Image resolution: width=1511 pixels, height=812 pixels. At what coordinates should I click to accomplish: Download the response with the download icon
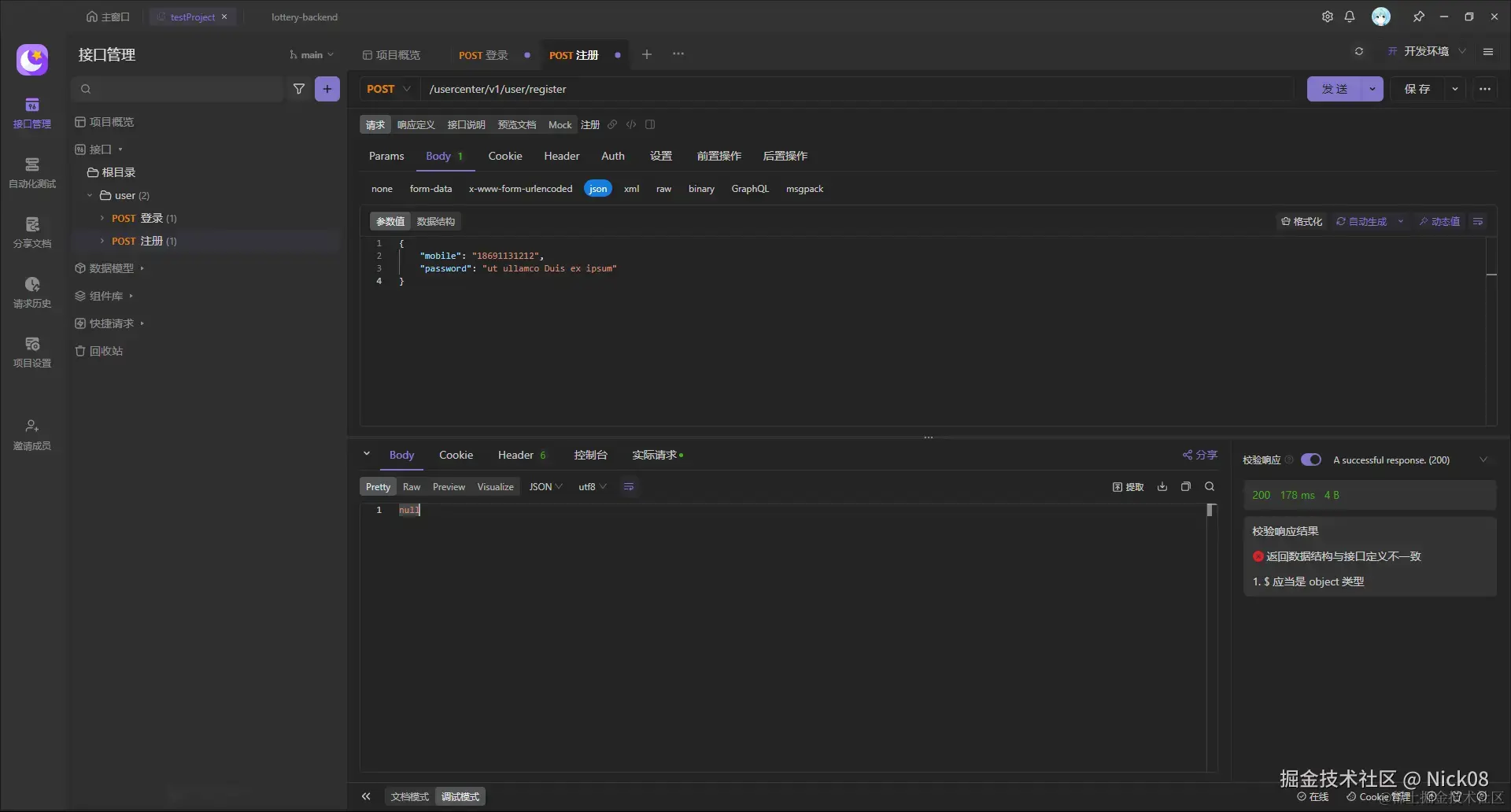pos(1162,487)
